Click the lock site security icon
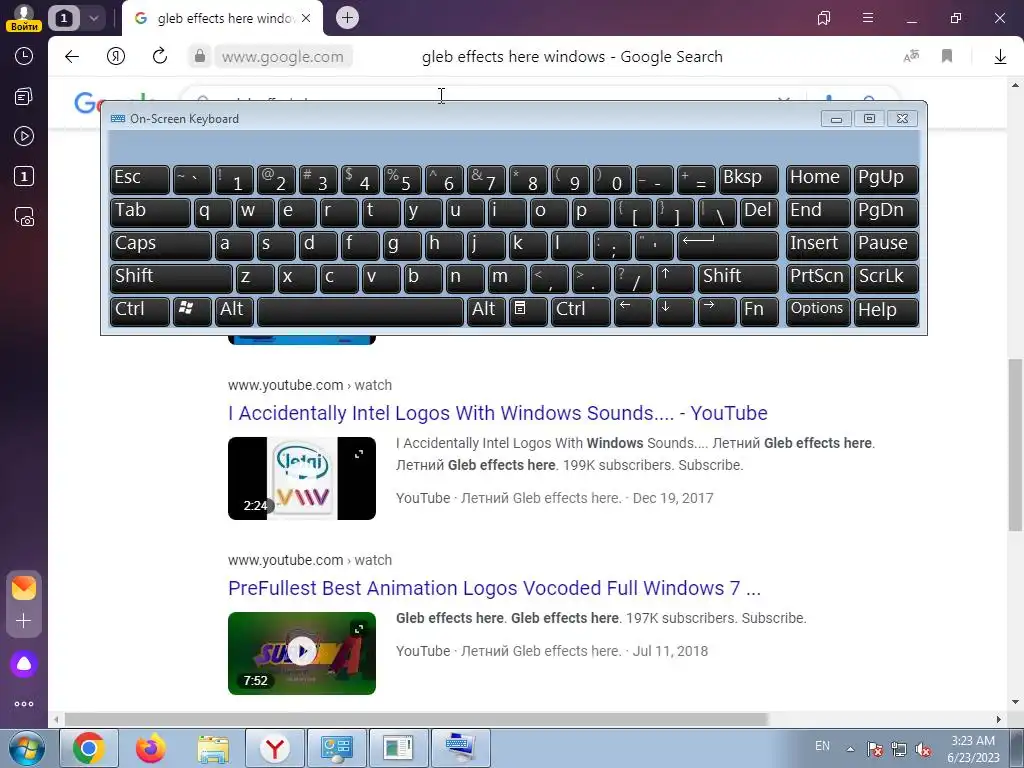Viewport: 1024px width, 768px height. [200, 57]
